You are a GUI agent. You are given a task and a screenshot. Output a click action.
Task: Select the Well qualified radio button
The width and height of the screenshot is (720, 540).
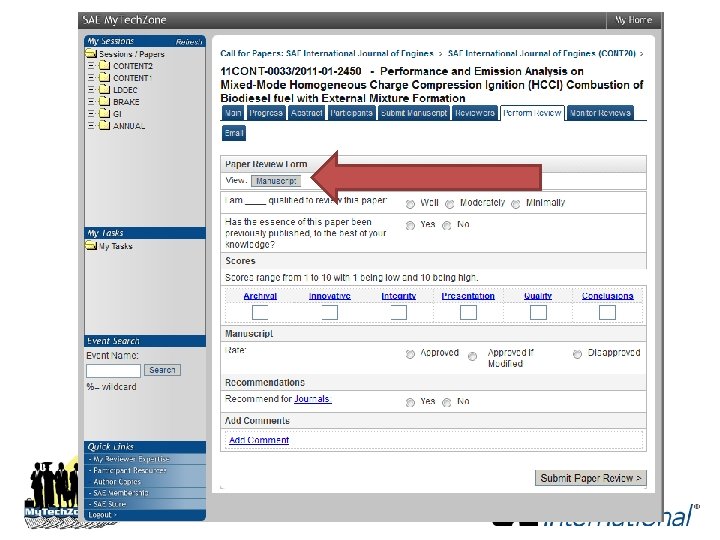410,204
